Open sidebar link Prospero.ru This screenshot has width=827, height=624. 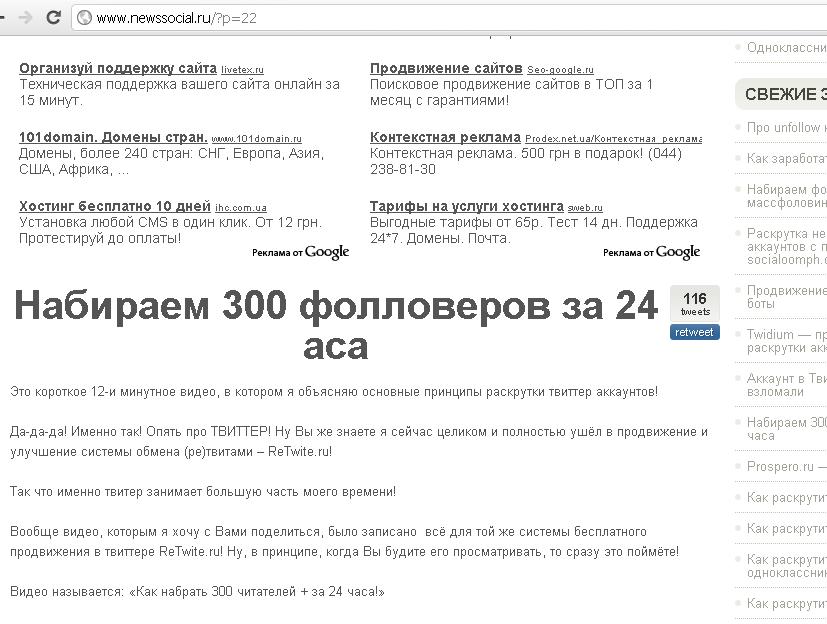[x=786, y=467]
